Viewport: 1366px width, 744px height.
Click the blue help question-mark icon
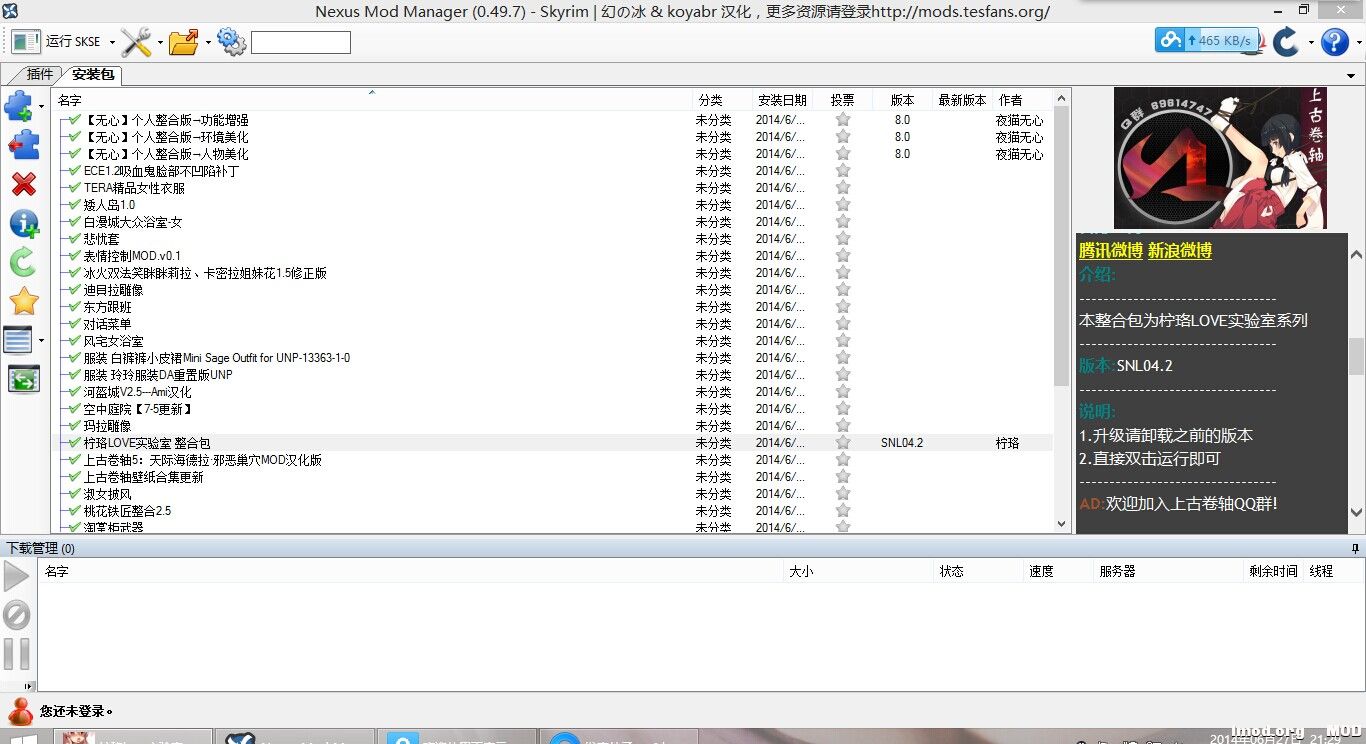pos(1334,42)
